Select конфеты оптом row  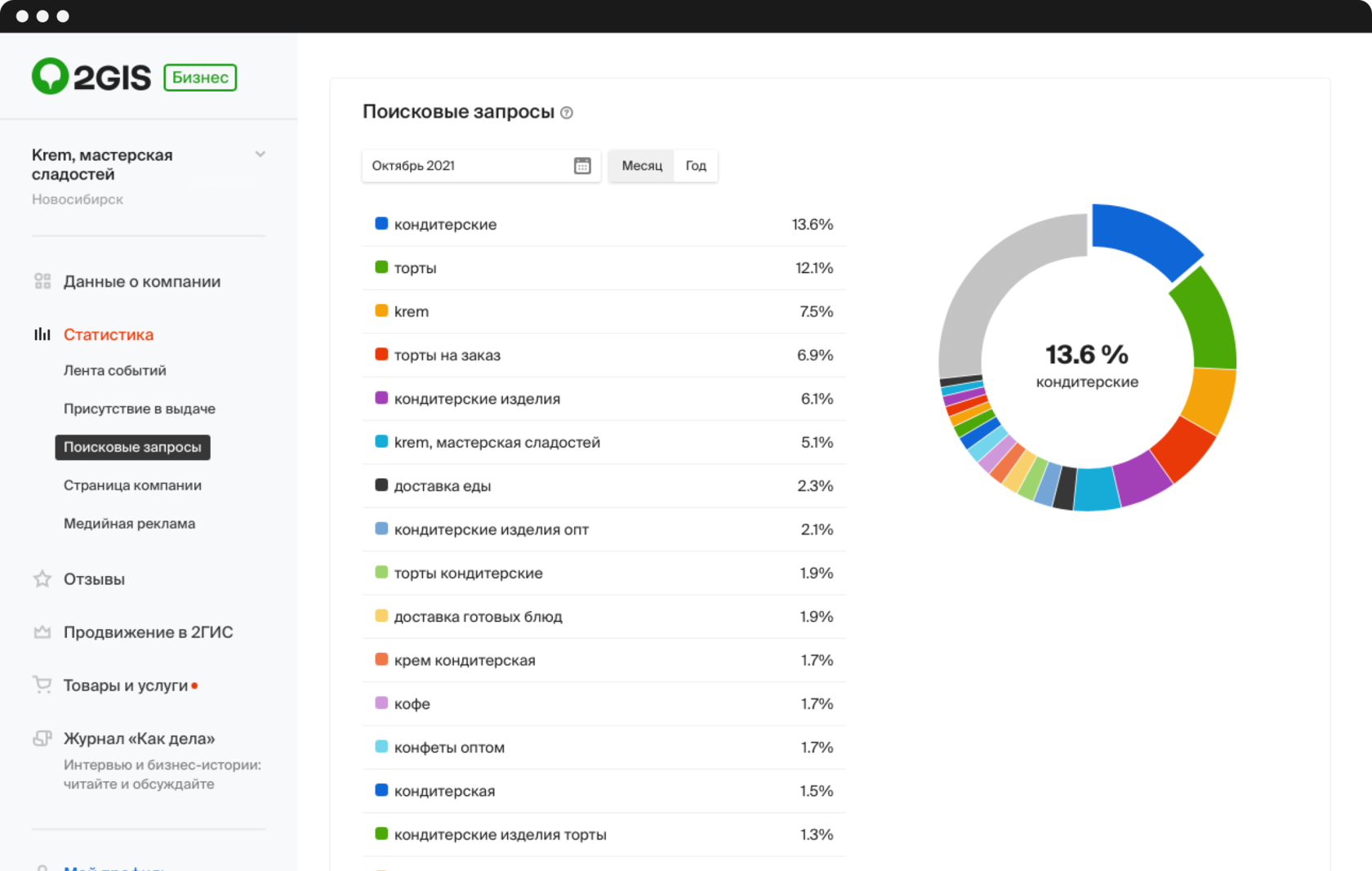tap(604, 748)
